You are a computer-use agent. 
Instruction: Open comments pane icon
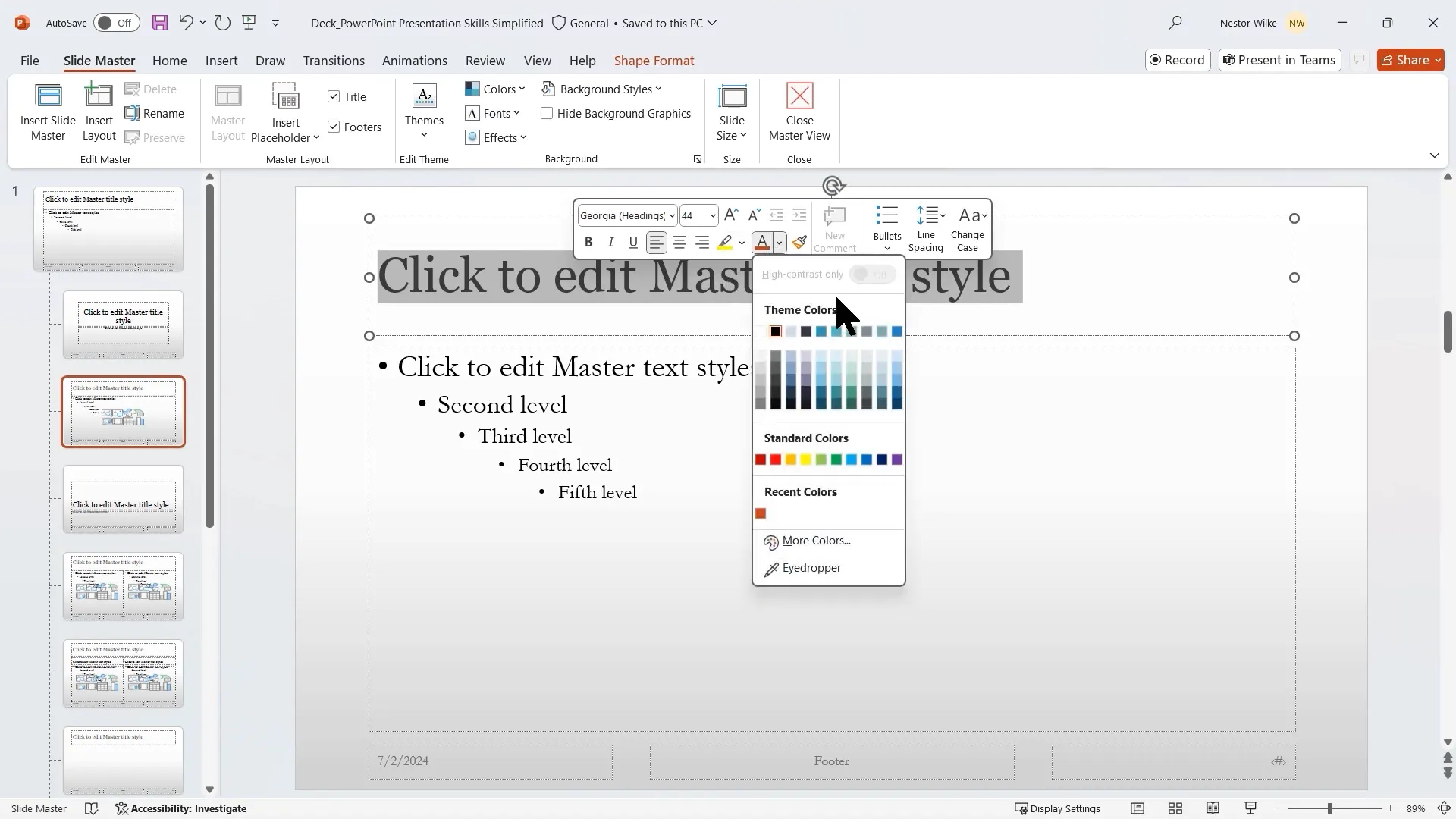pos(1359,60)
